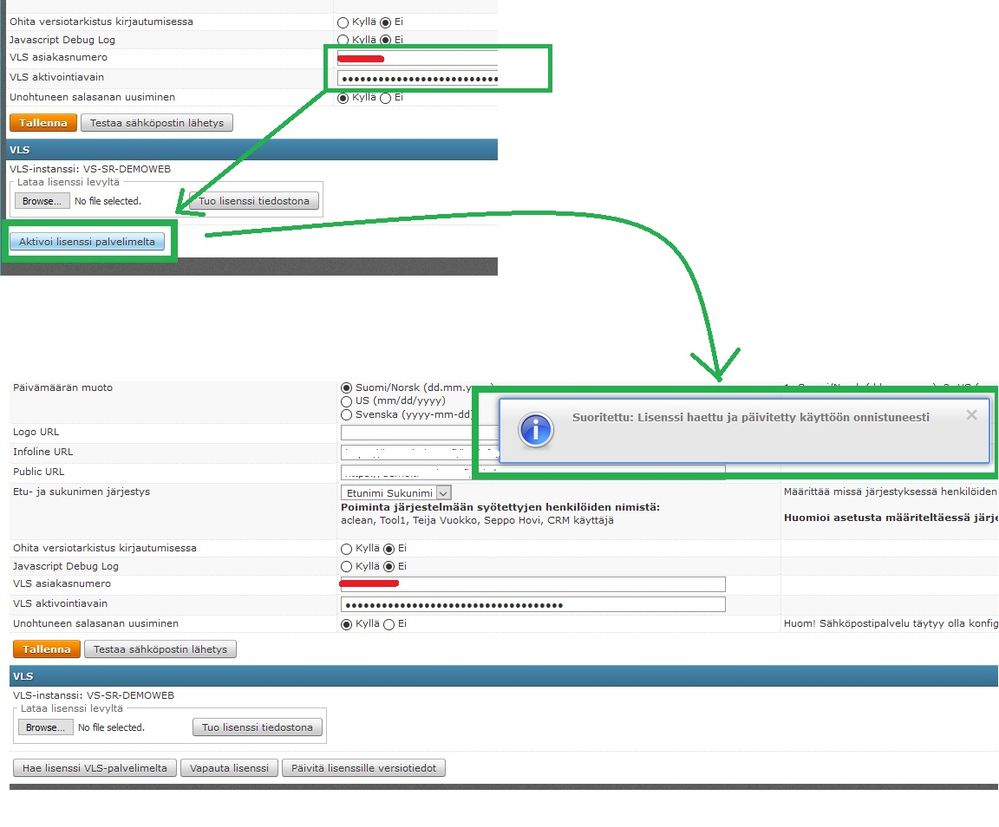Select US (mm/dd/yyyy) date format

click(347, 401)
